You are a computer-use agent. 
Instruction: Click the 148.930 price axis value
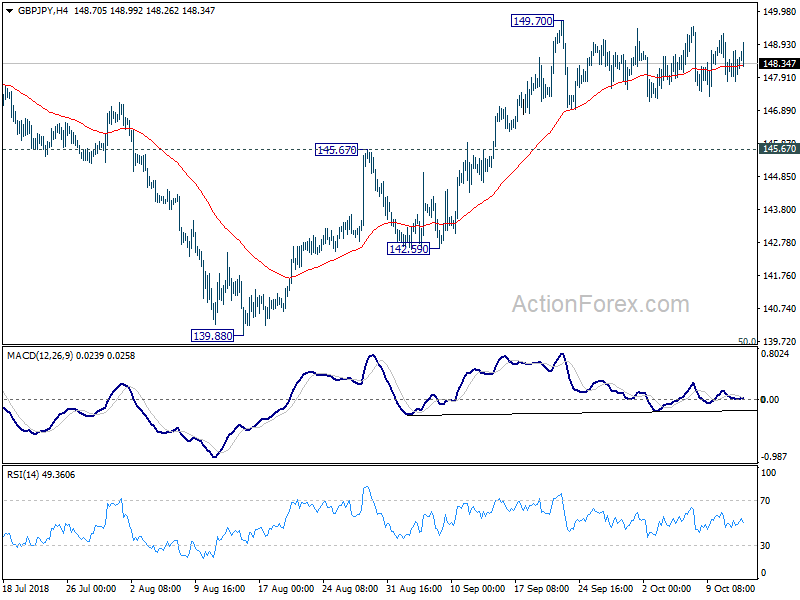coord(779,45)
